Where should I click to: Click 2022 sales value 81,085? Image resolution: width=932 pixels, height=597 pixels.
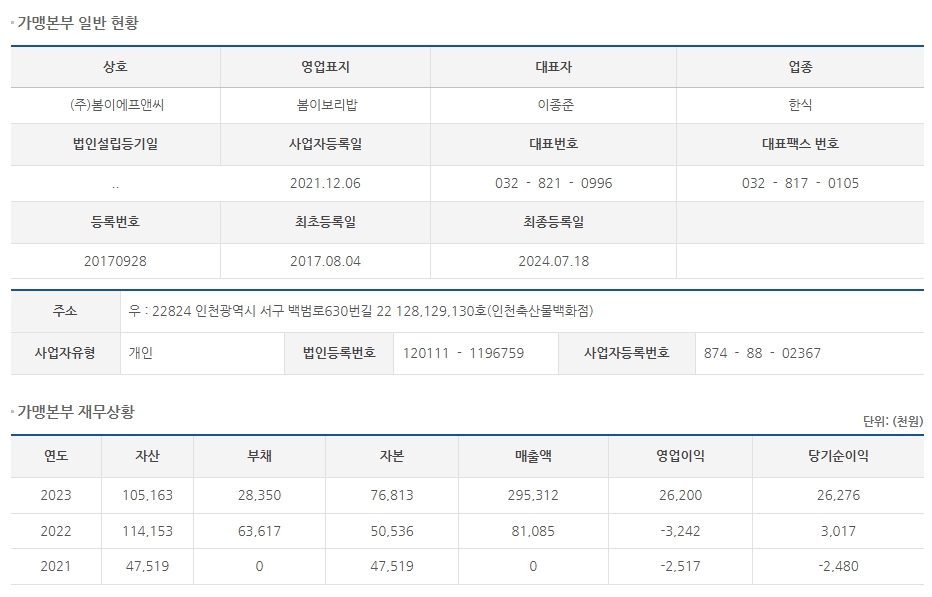click(x=533, y=531)
